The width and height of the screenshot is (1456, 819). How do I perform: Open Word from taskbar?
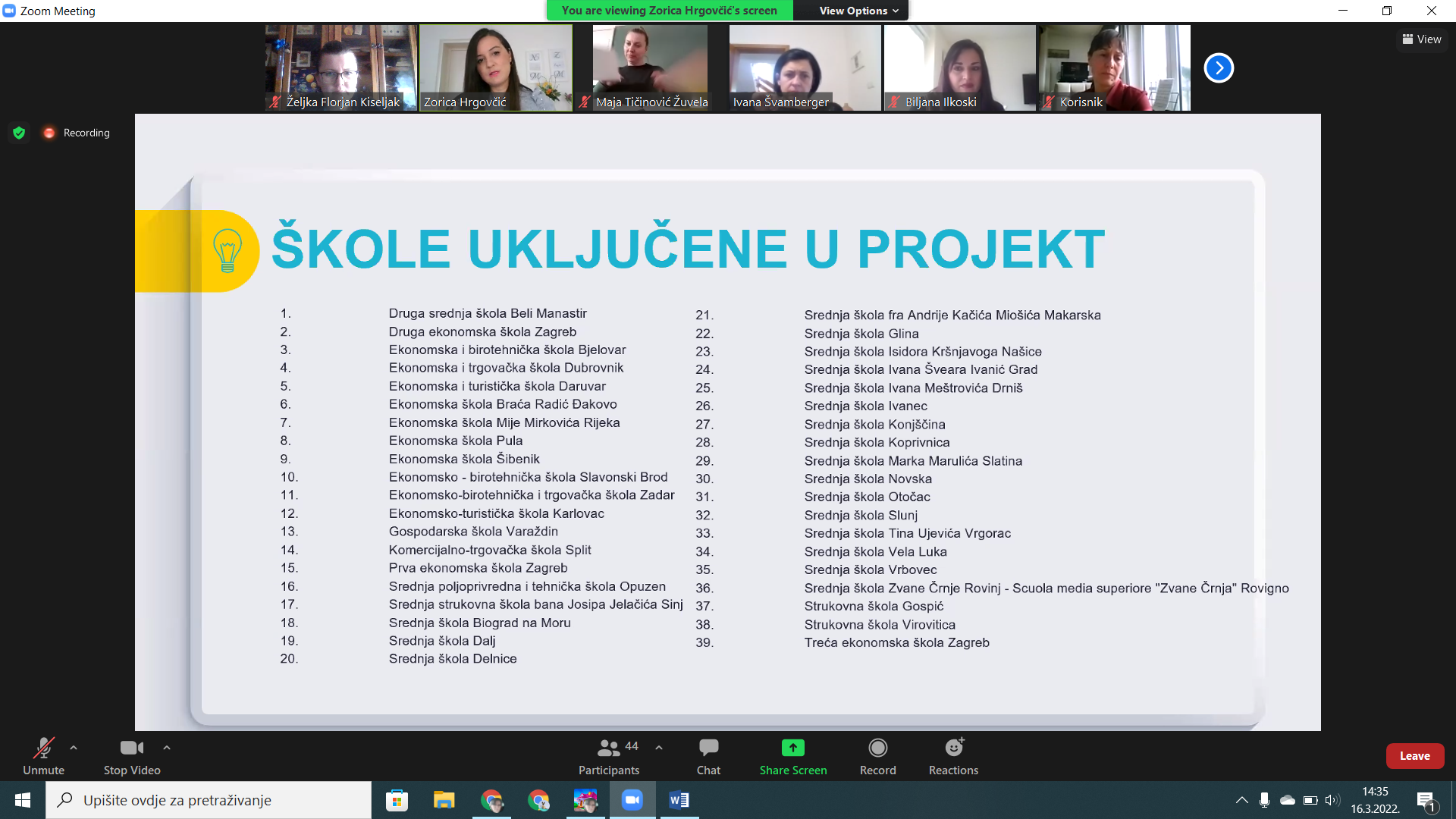point(679,800)
